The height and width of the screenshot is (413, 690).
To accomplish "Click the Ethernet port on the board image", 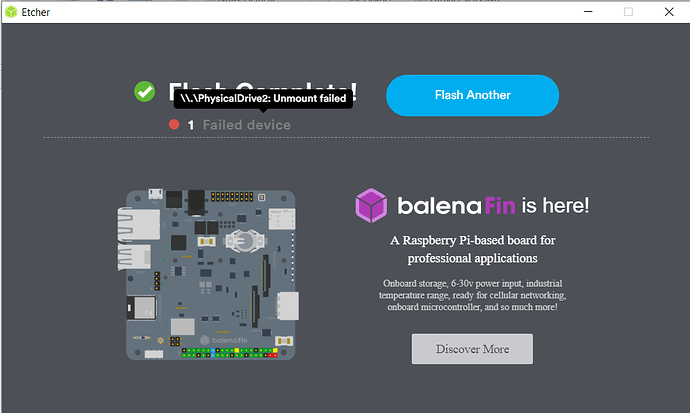I will tap(139, 224).
